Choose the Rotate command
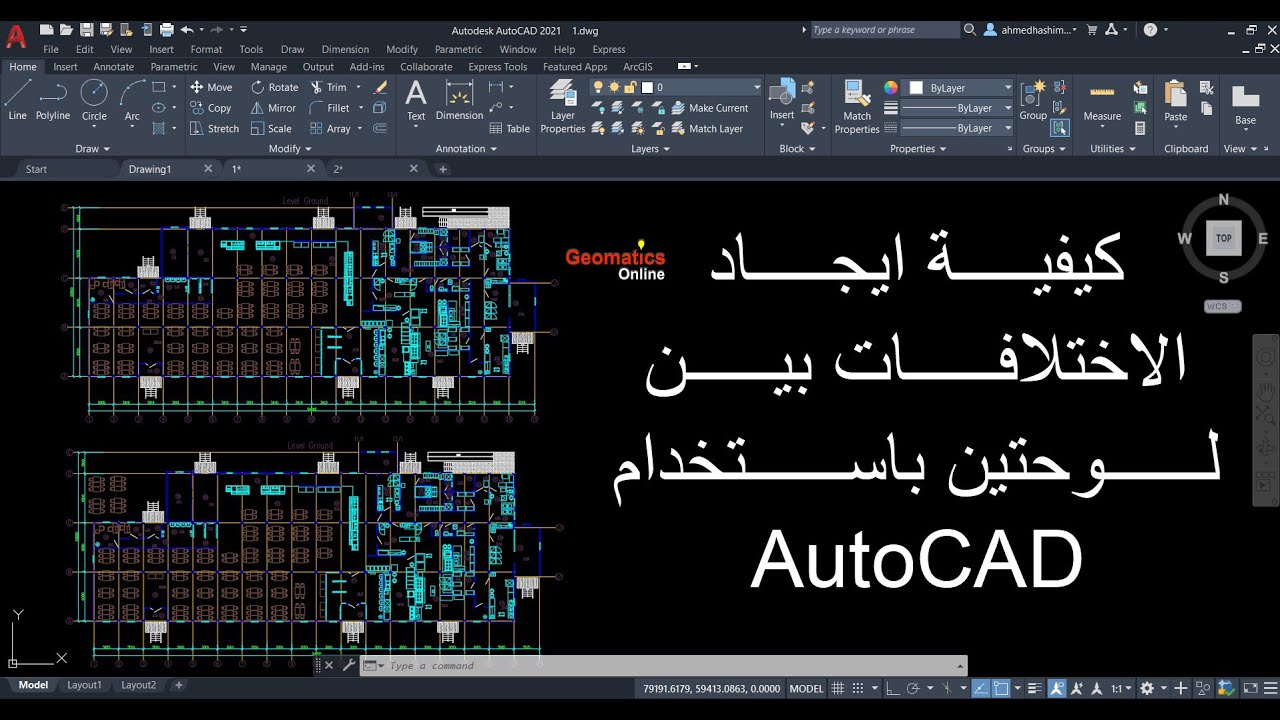Image resolution: width=1280 pixels, height=720 pixels. point(275,87)
